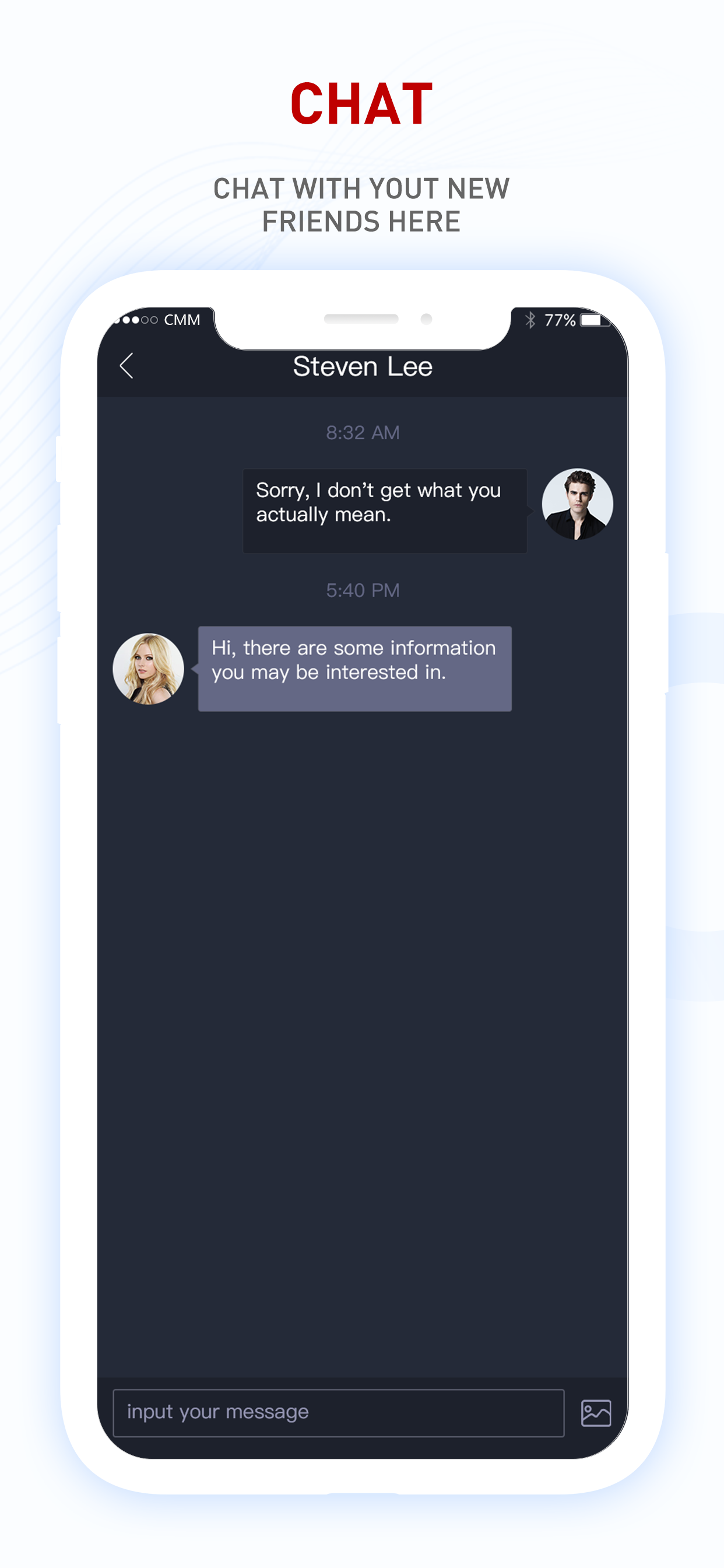Click 'CHAT WITH YOUT NEW FRIENDS HERE' subtitle
This screenshot has width=724, height=1568.
tap(361, 205)
